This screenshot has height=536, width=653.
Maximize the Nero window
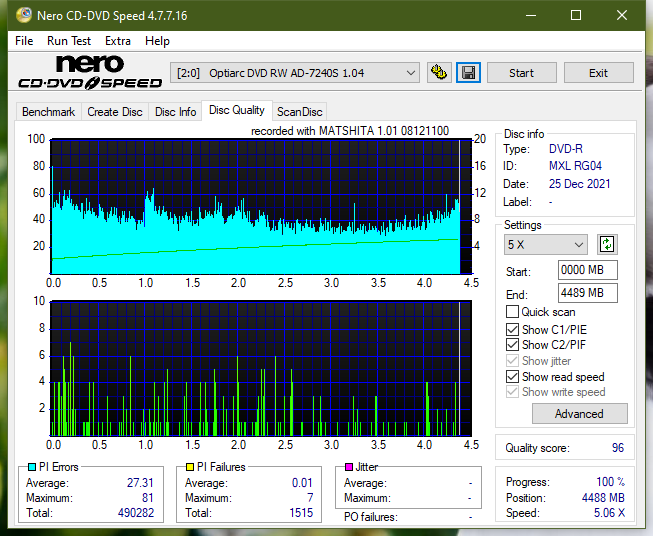click(x=576, y=15)
